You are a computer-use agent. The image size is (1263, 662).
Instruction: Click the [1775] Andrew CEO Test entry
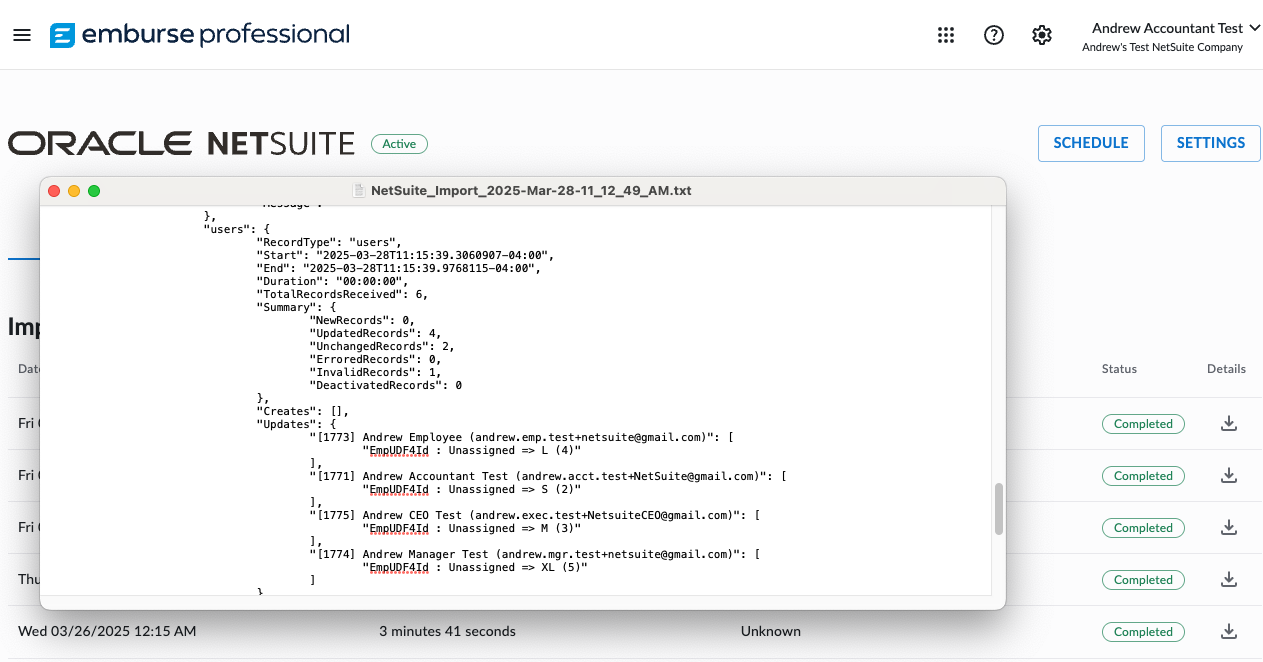tap(535, 515)
